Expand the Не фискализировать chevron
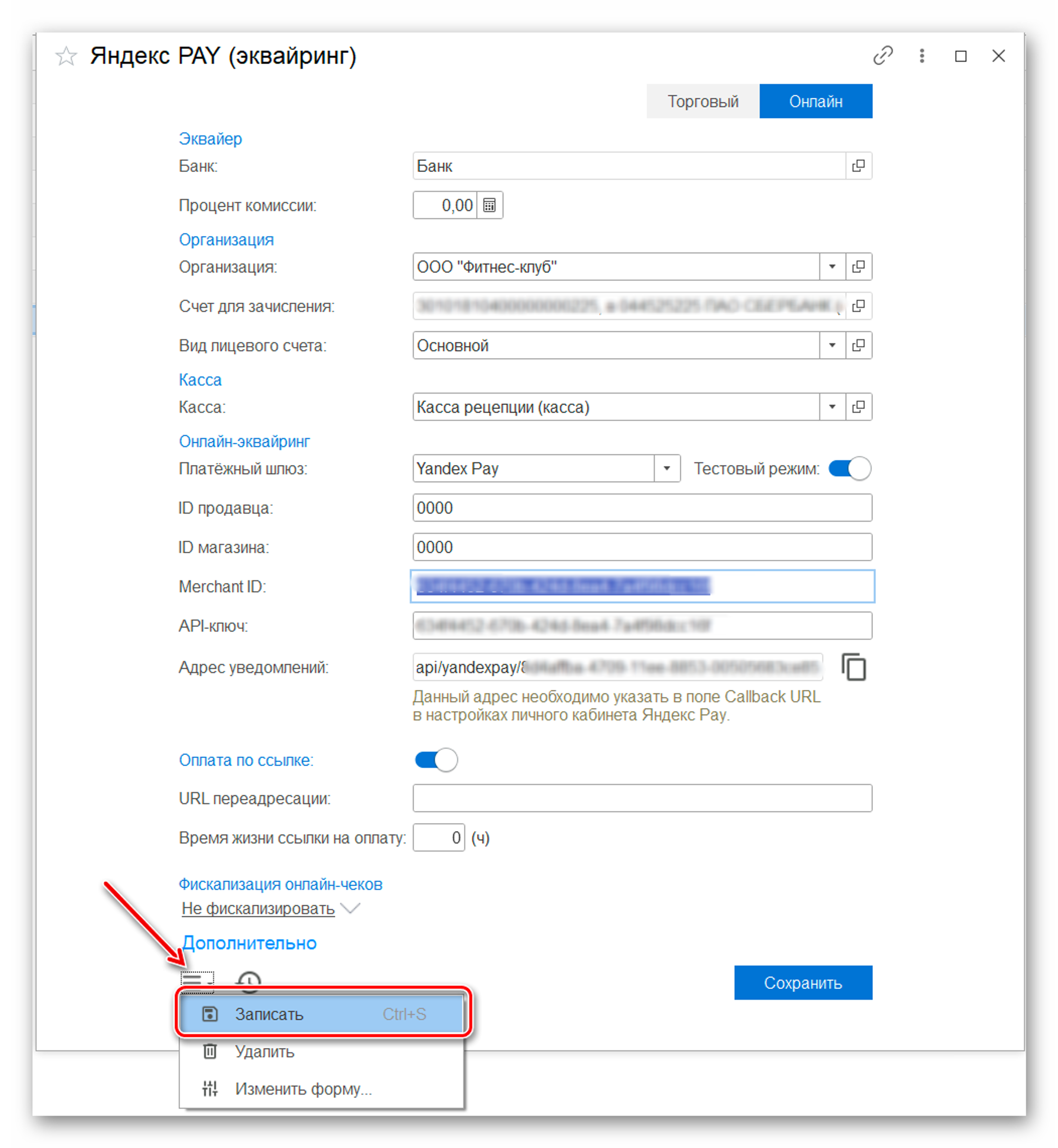Image resolution: width=1058 pixels, height=1148 pixels. [x=350, y=908]
